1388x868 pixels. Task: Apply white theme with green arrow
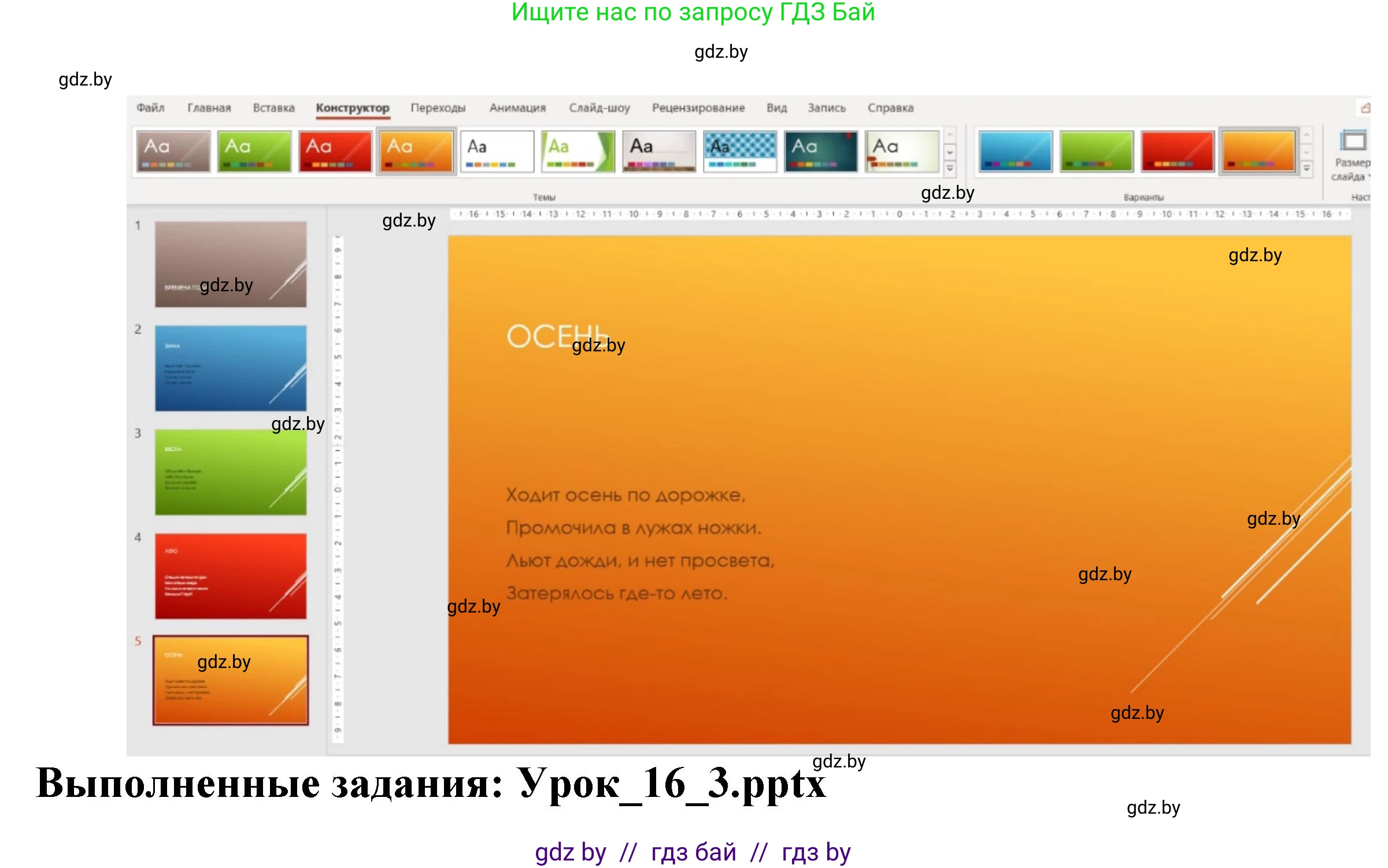(x=578, y=151)
